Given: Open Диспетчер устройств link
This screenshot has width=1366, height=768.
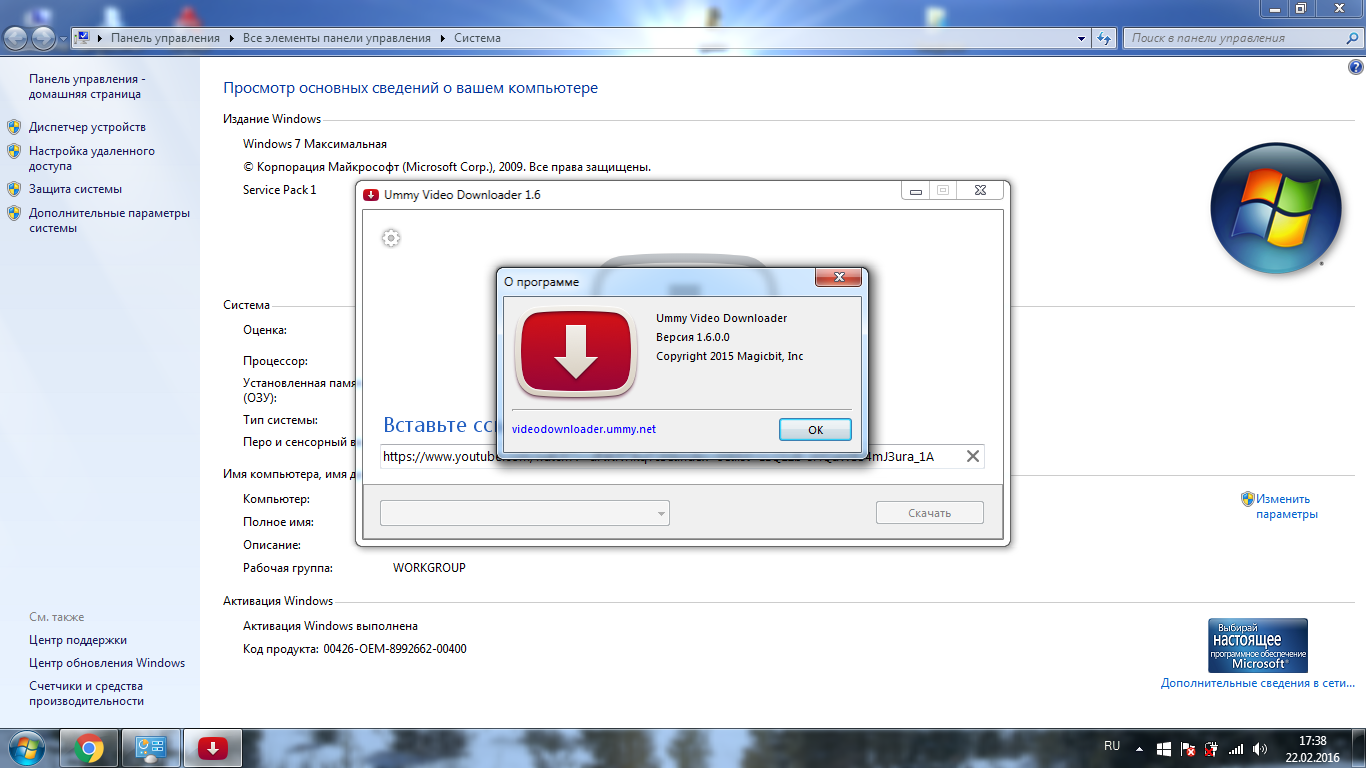Looking at the screenshot, I should 87,127.
